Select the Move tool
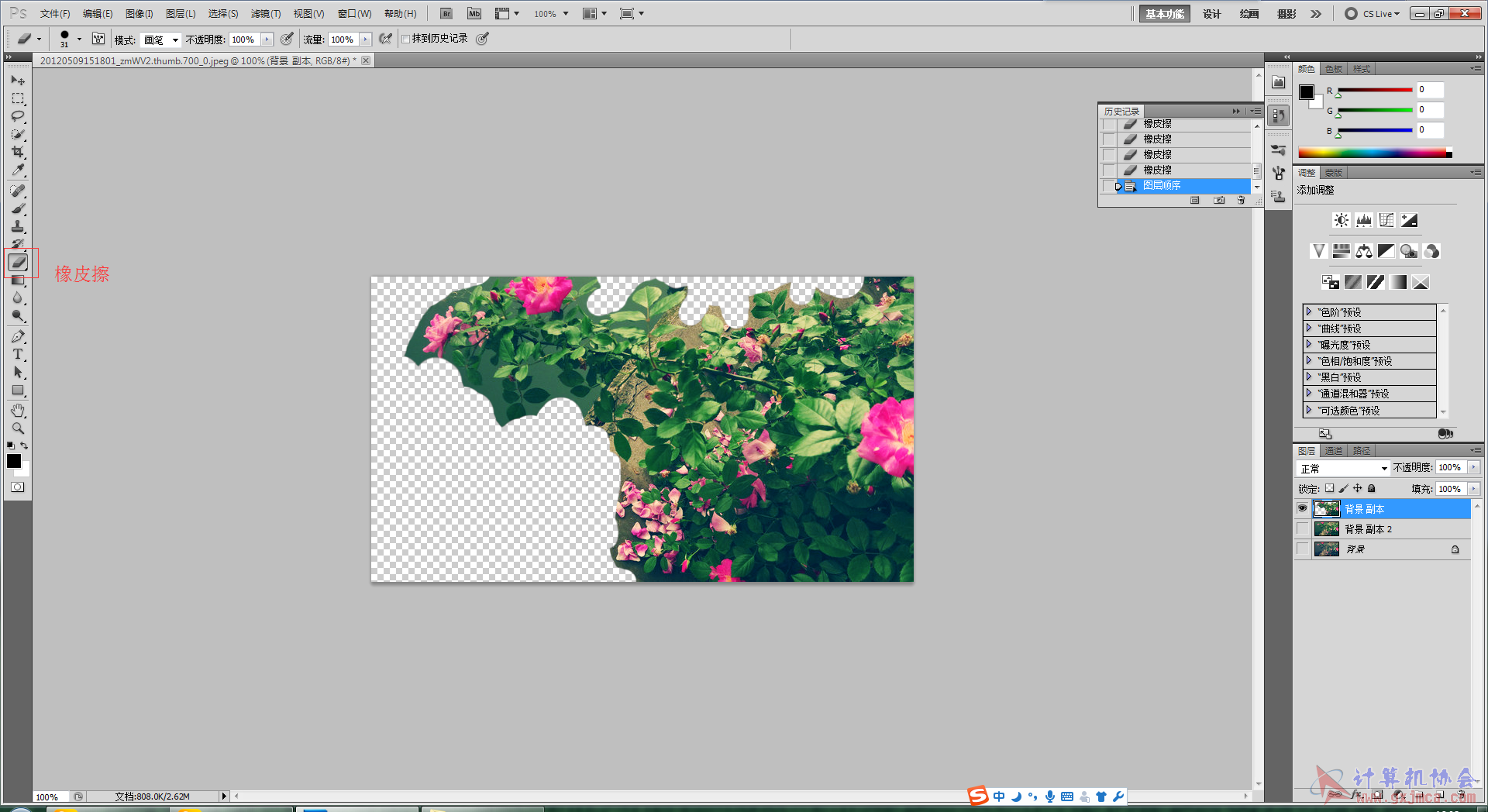Screen dimensions: 1488x812 pyautogui.click(x=18, y=81)
